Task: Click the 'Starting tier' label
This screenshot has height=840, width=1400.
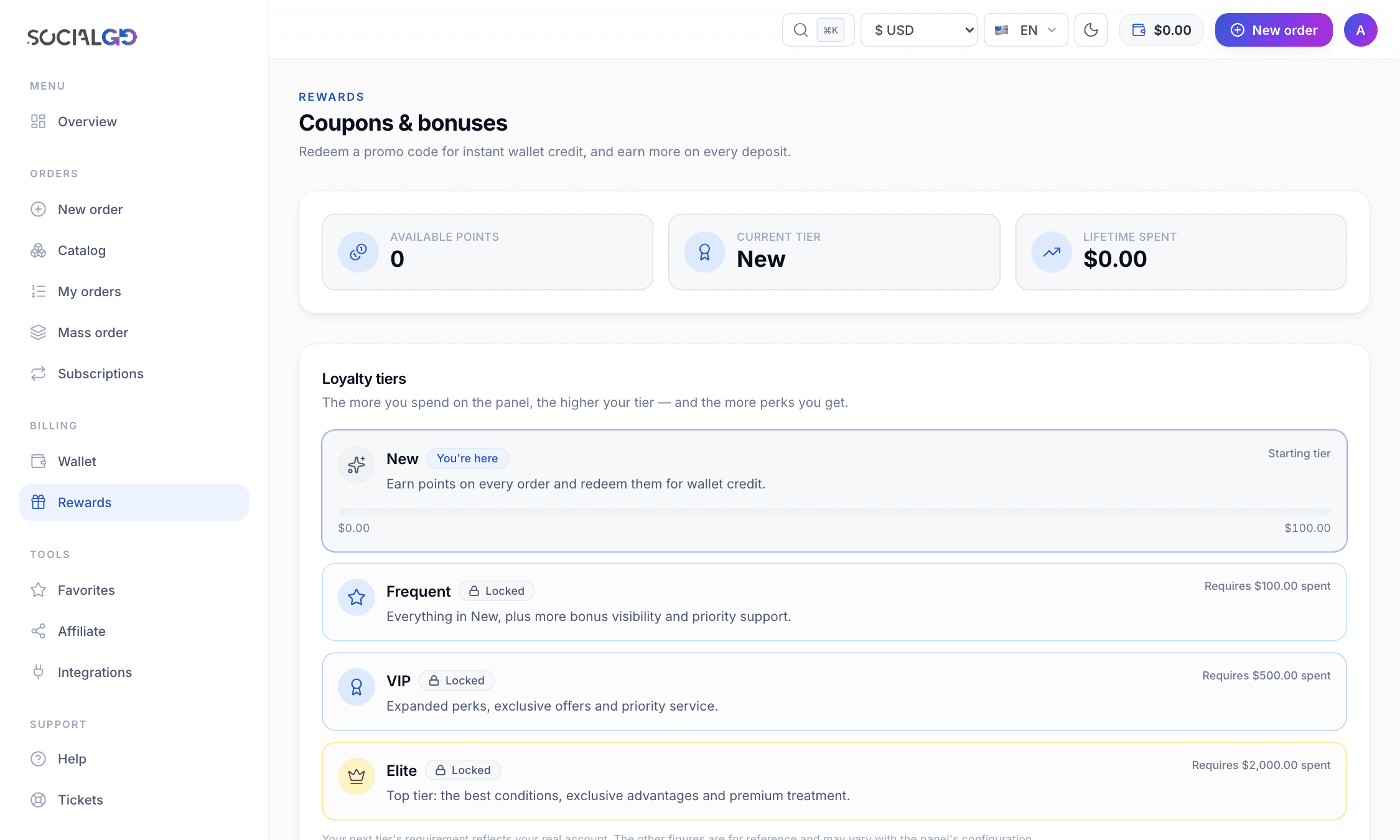Action: (x=1299, y=454)
